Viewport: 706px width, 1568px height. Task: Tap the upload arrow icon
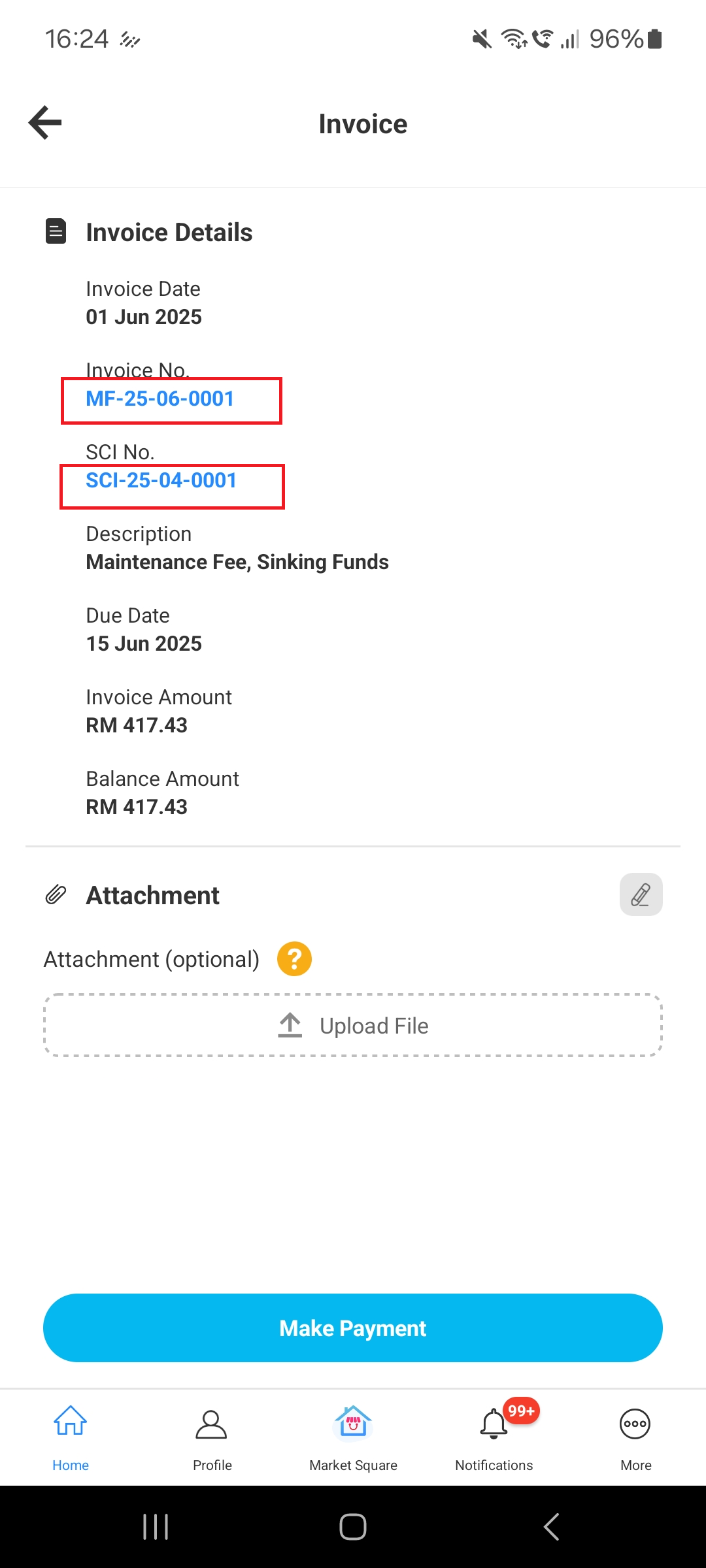(290, 1025)
